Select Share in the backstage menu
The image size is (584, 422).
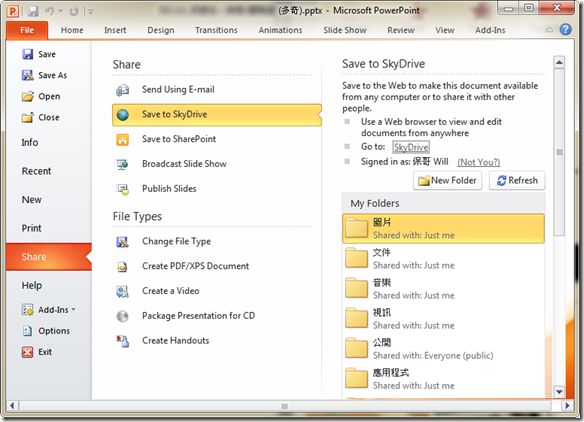[x=48, y=257]
